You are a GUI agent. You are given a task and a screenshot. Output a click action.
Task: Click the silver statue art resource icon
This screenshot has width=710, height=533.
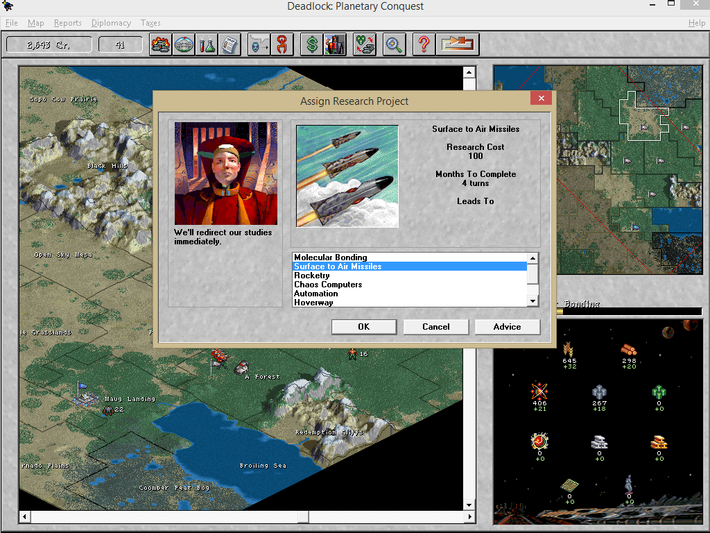pos(629,485)
